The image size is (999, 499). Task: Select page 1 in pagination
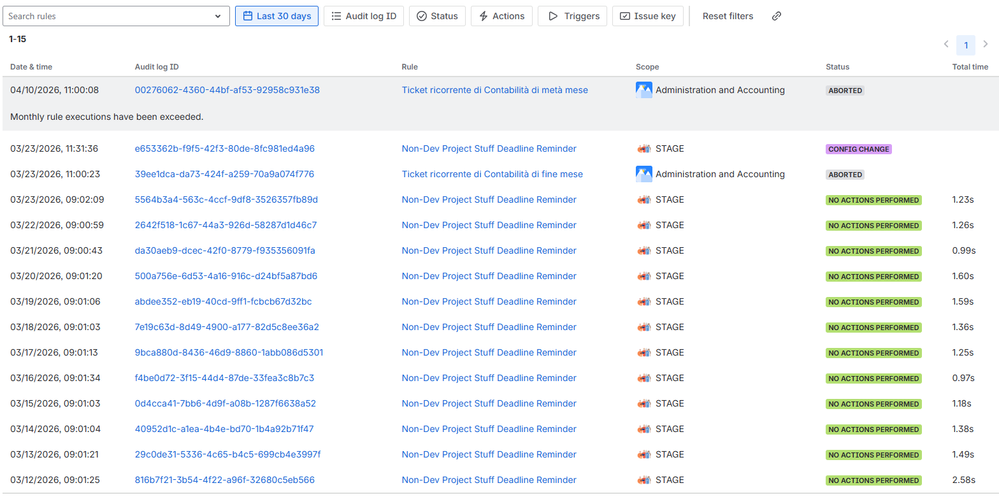pyautogui.click(x=966, y=45)
